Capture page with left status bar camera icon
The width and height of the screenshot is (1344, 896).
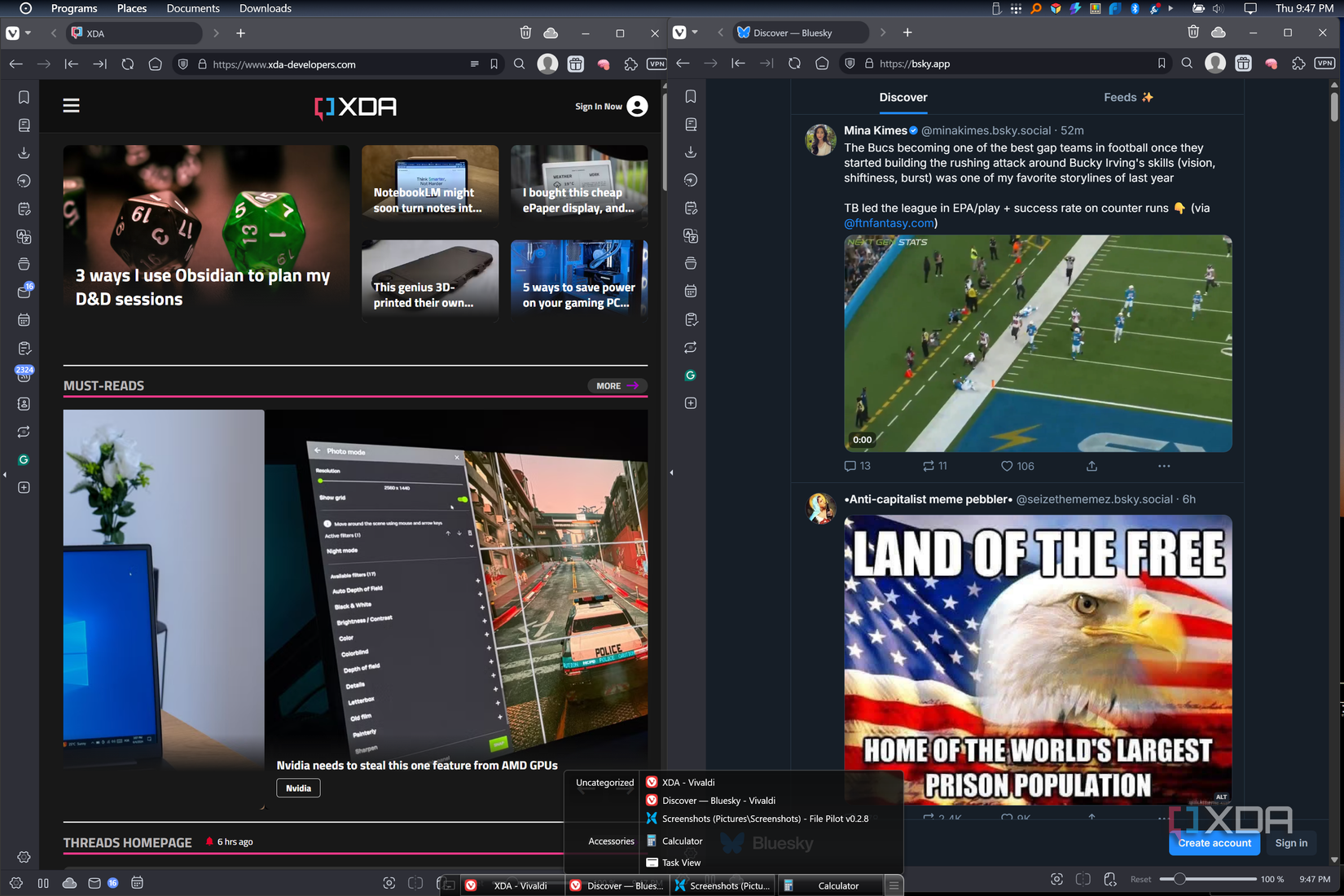click(x=389, y=883)
